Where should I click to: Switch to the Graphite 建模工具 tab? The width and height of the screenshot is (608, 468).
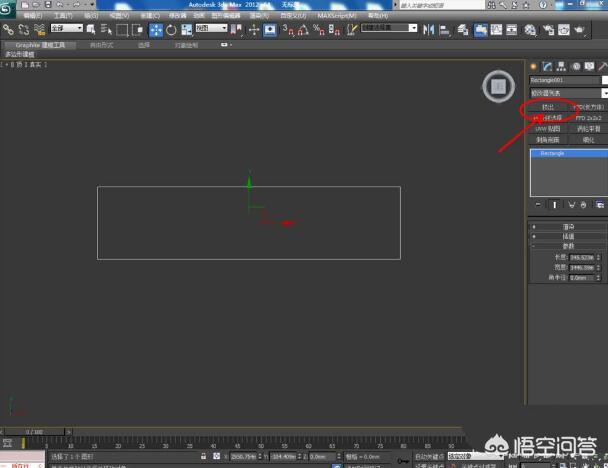[x=41, y=45]
